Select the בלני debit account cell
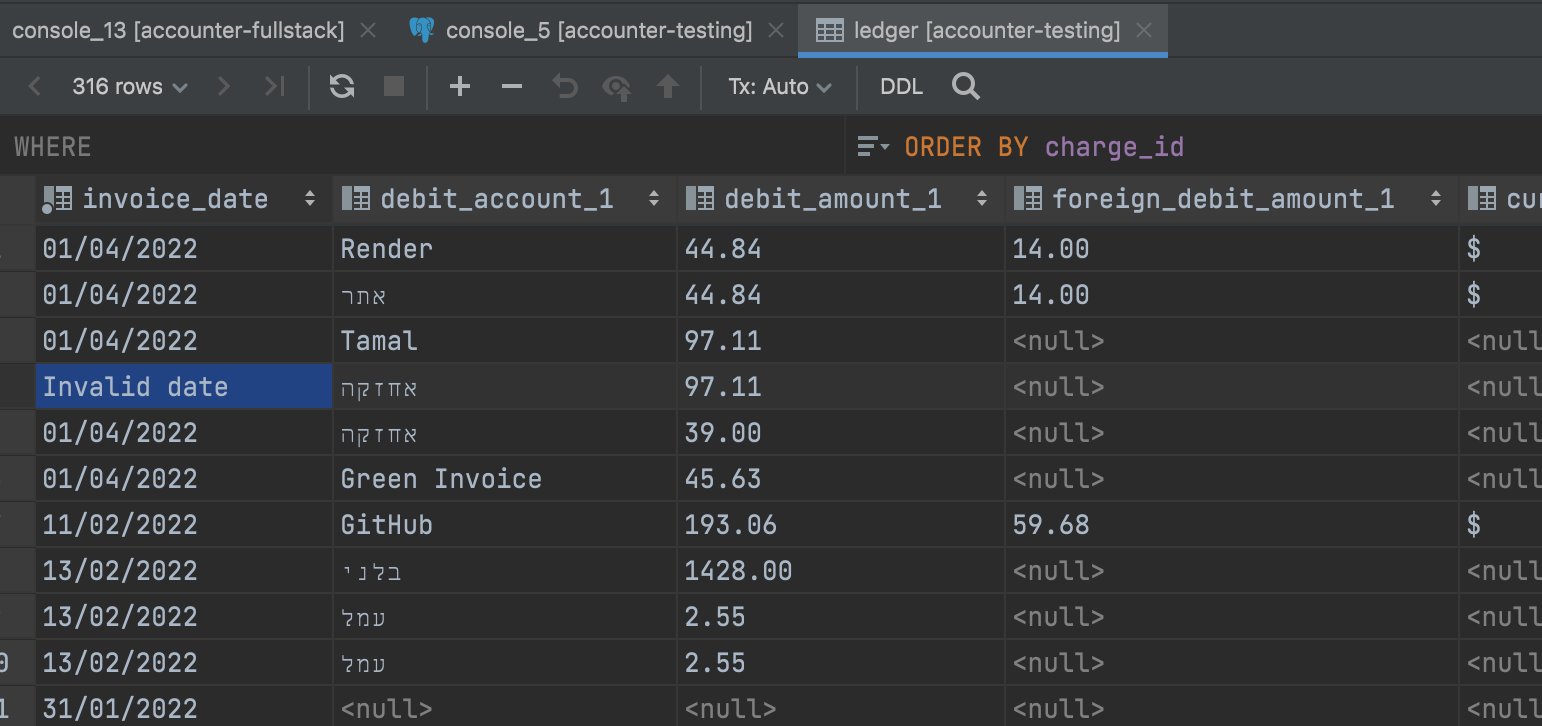 click(505, 571)
